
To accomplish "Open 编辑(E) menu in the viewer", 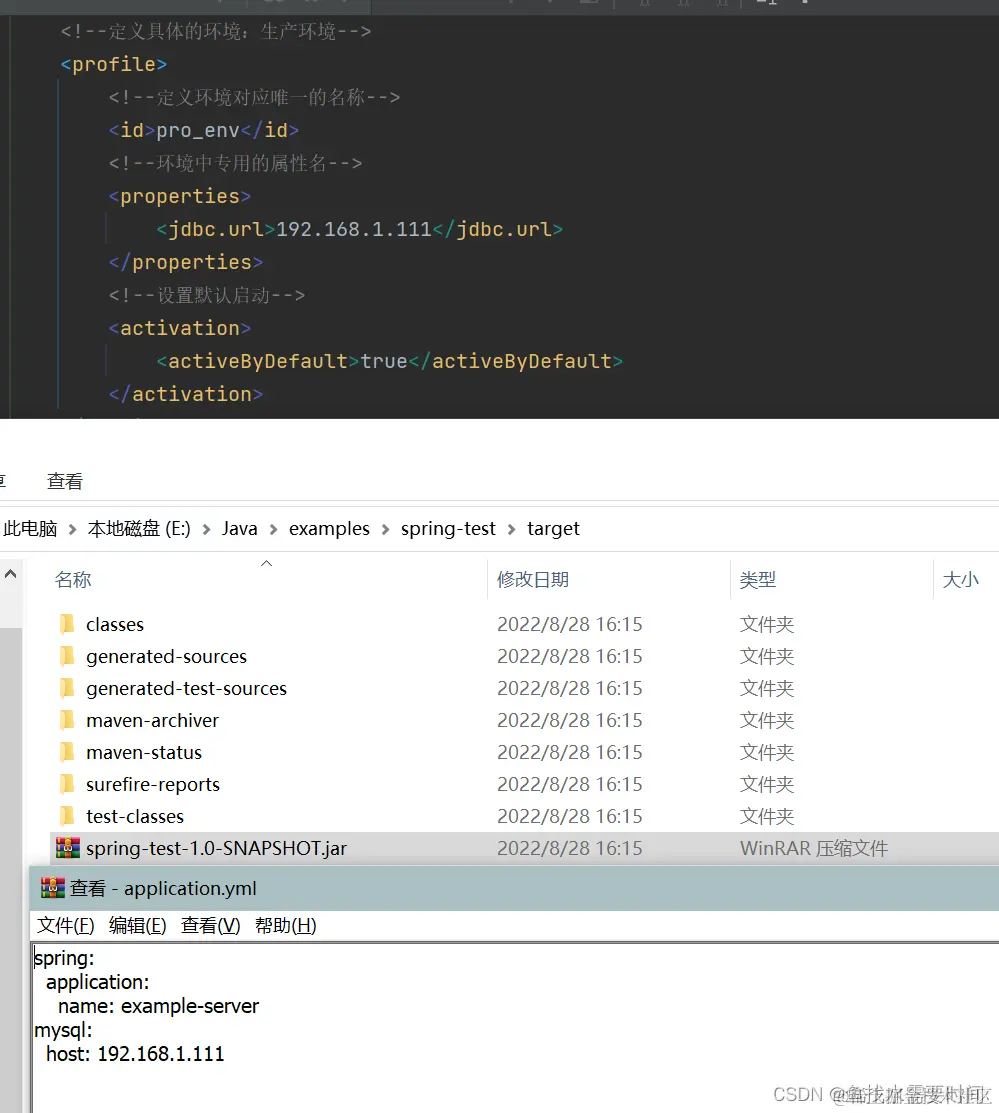I will tap(137, 926).
